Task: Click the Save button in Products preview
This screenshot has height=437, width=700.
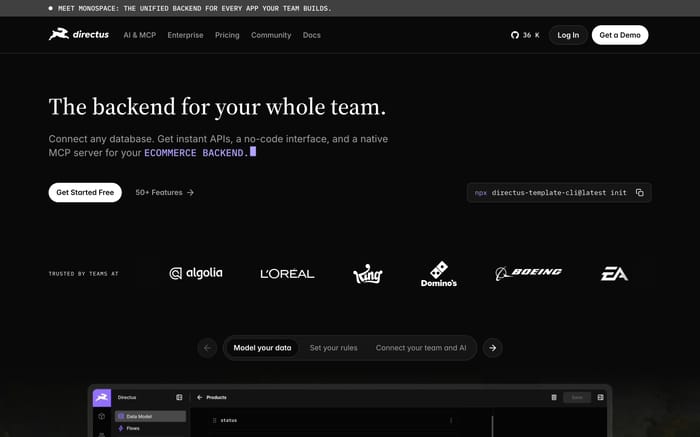Action: pos(577,397)
